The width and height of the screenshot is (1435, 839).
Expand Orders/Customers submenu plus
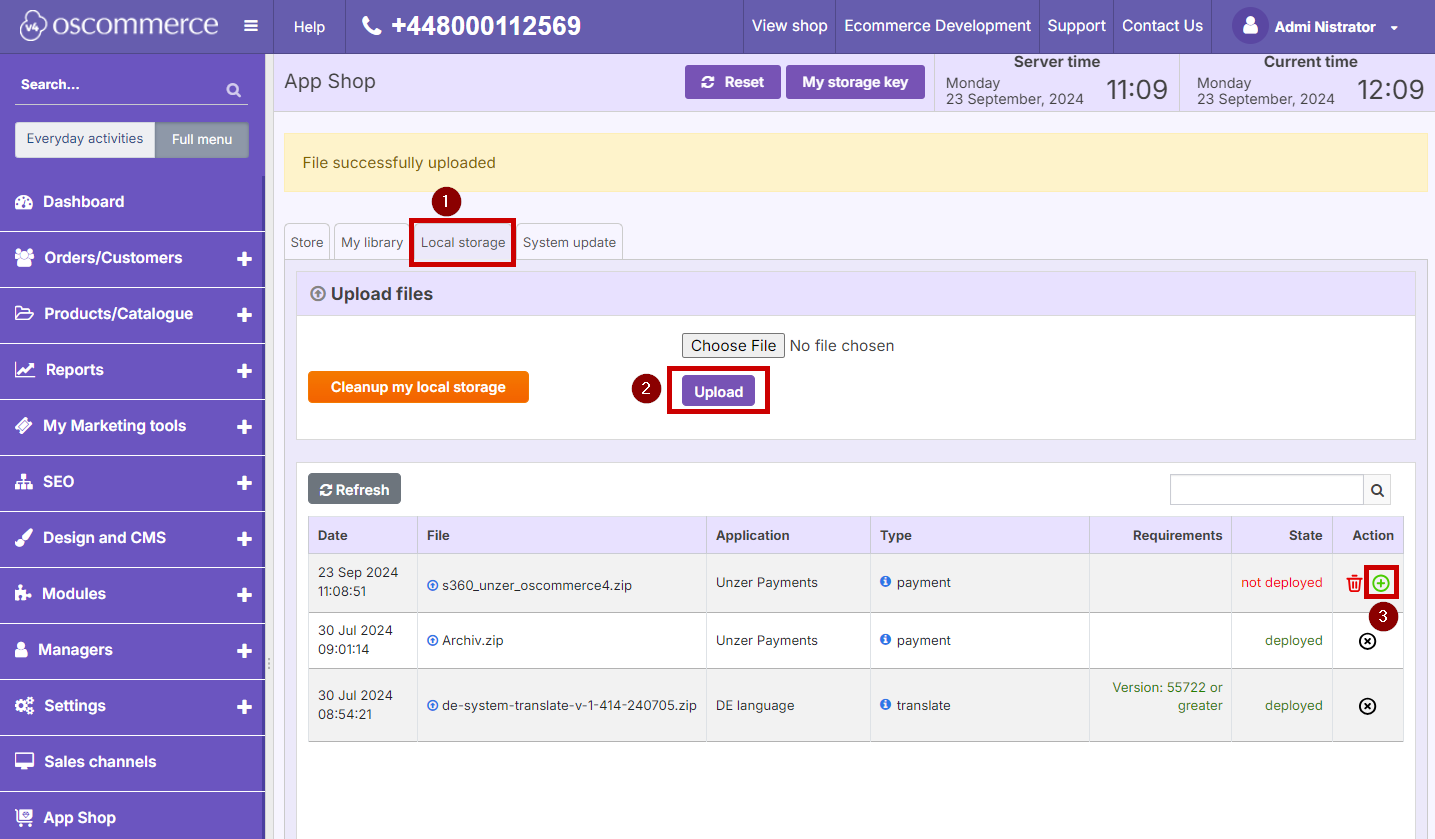click(x=244, y=259)
